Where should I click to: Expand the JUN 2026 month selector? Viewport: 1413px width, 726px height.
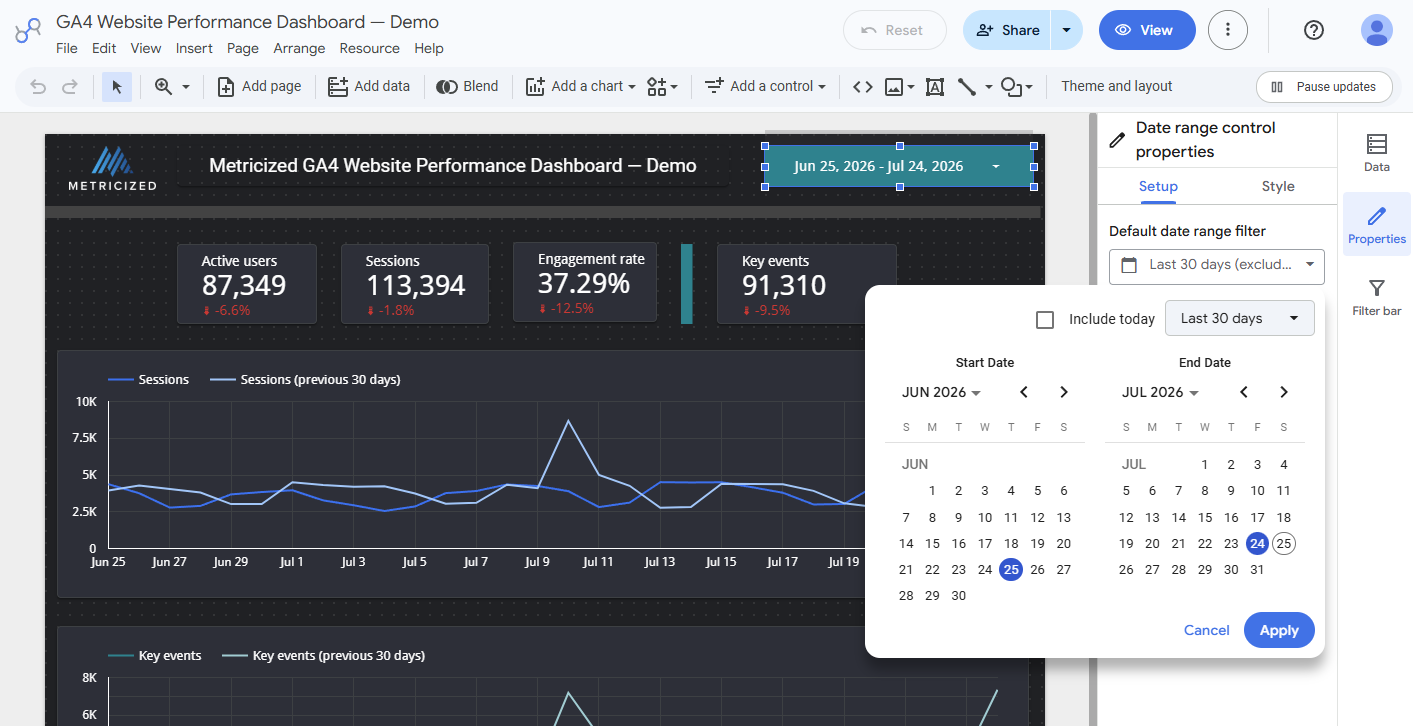pos(941,392)
